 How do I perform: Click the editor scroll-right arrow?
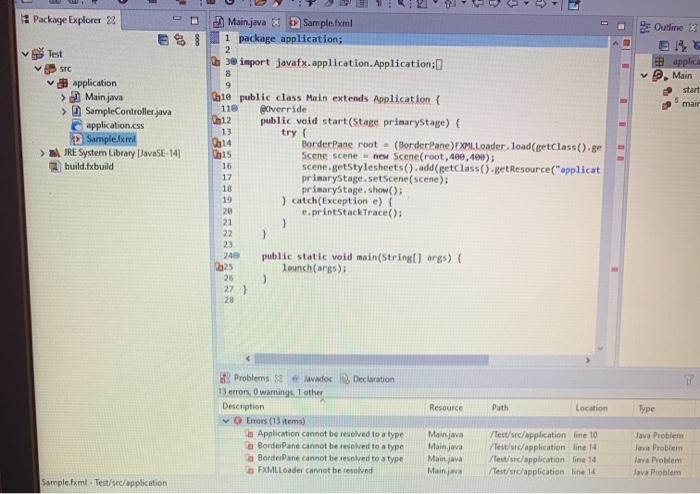click(588, 360)
